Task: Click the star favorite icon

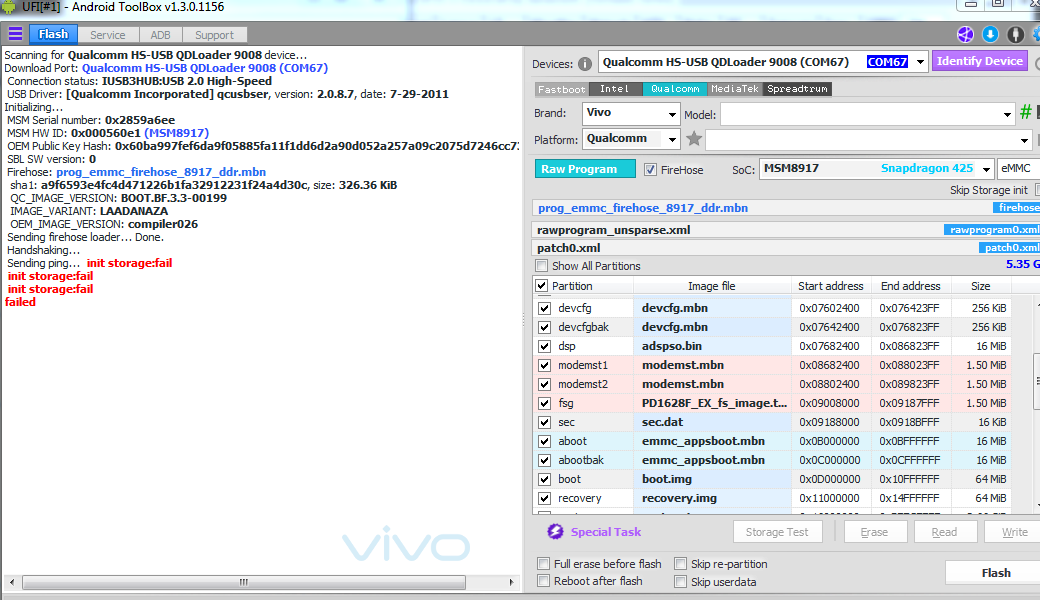Action: [x=694, y=139]
